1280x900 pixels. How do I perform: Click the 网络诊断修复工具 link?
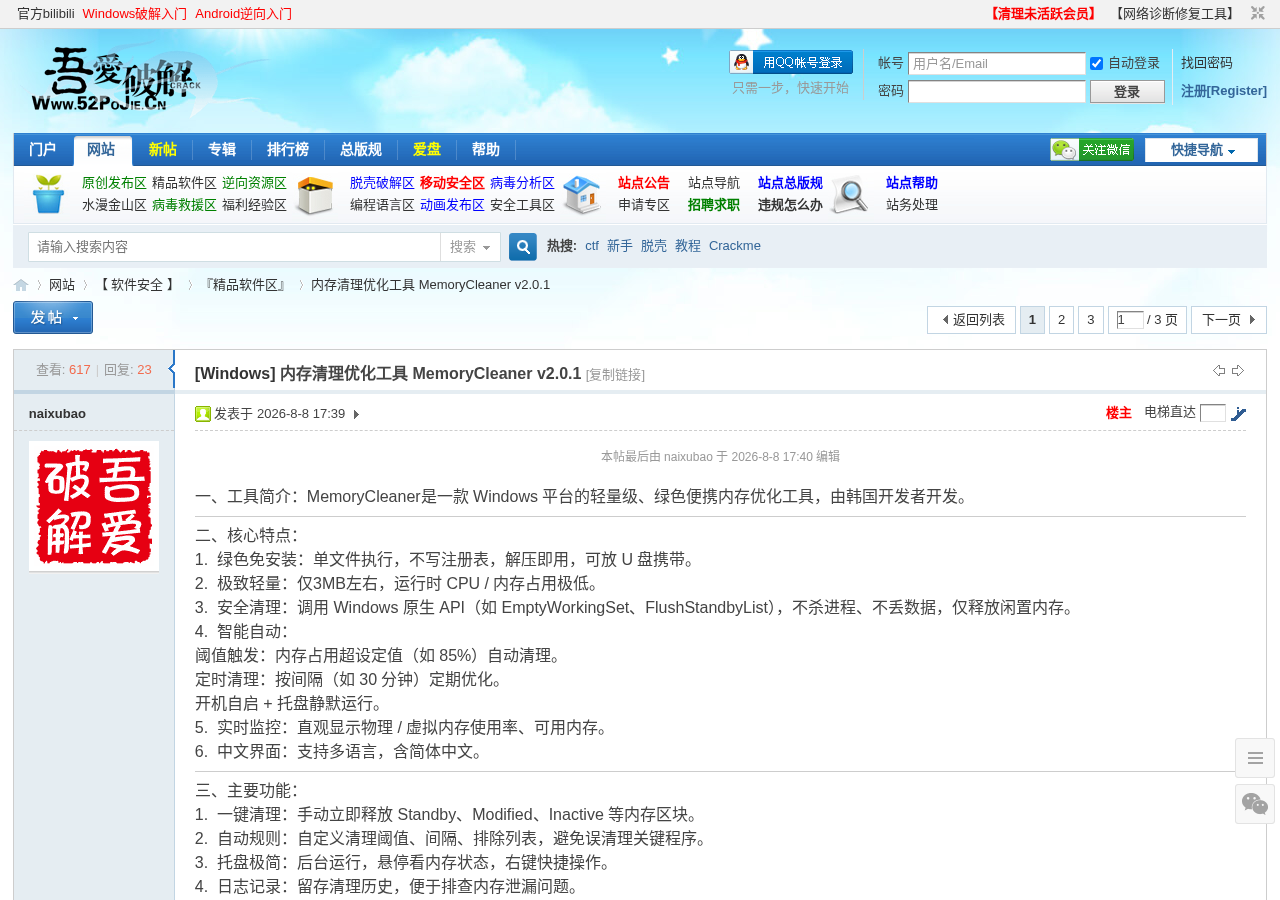pyautogui.click(x=1174, y=14)
